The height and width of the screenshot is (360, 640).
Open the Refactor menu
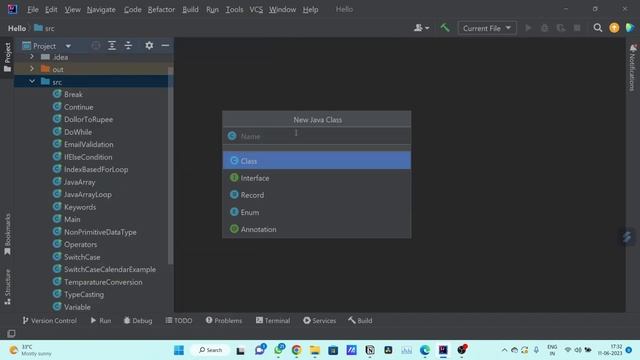point(161,9)
